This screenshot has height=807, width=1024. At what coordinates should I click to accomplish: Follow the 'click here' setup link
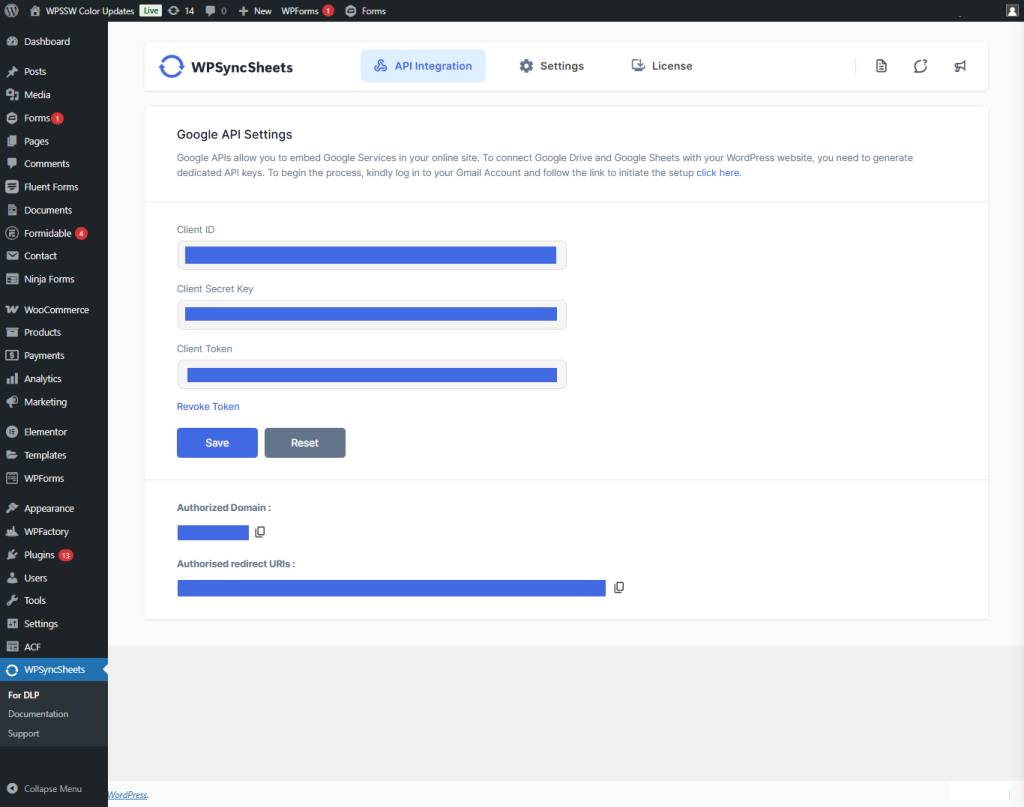[718, 173]
